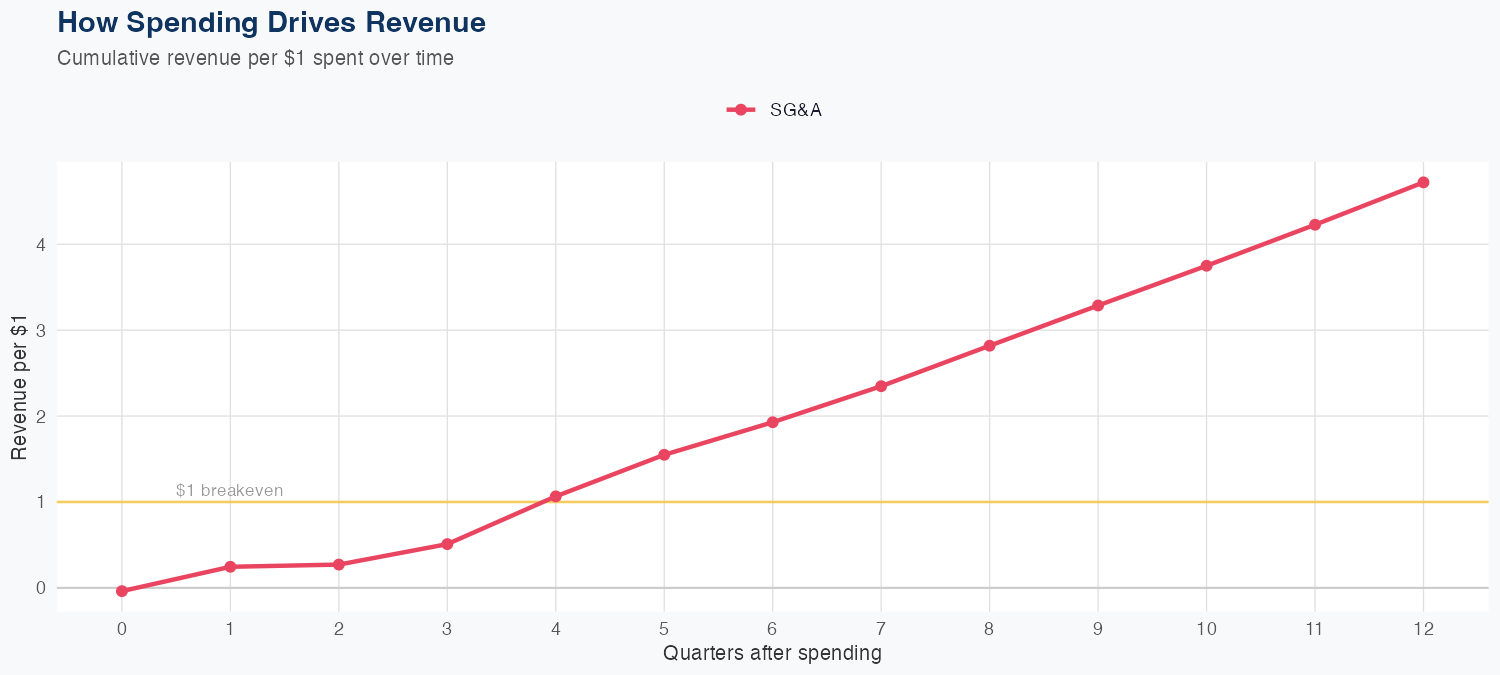Select the data point at quarter 10
Screen dimensions: 1500x675
click(1207, 266)
